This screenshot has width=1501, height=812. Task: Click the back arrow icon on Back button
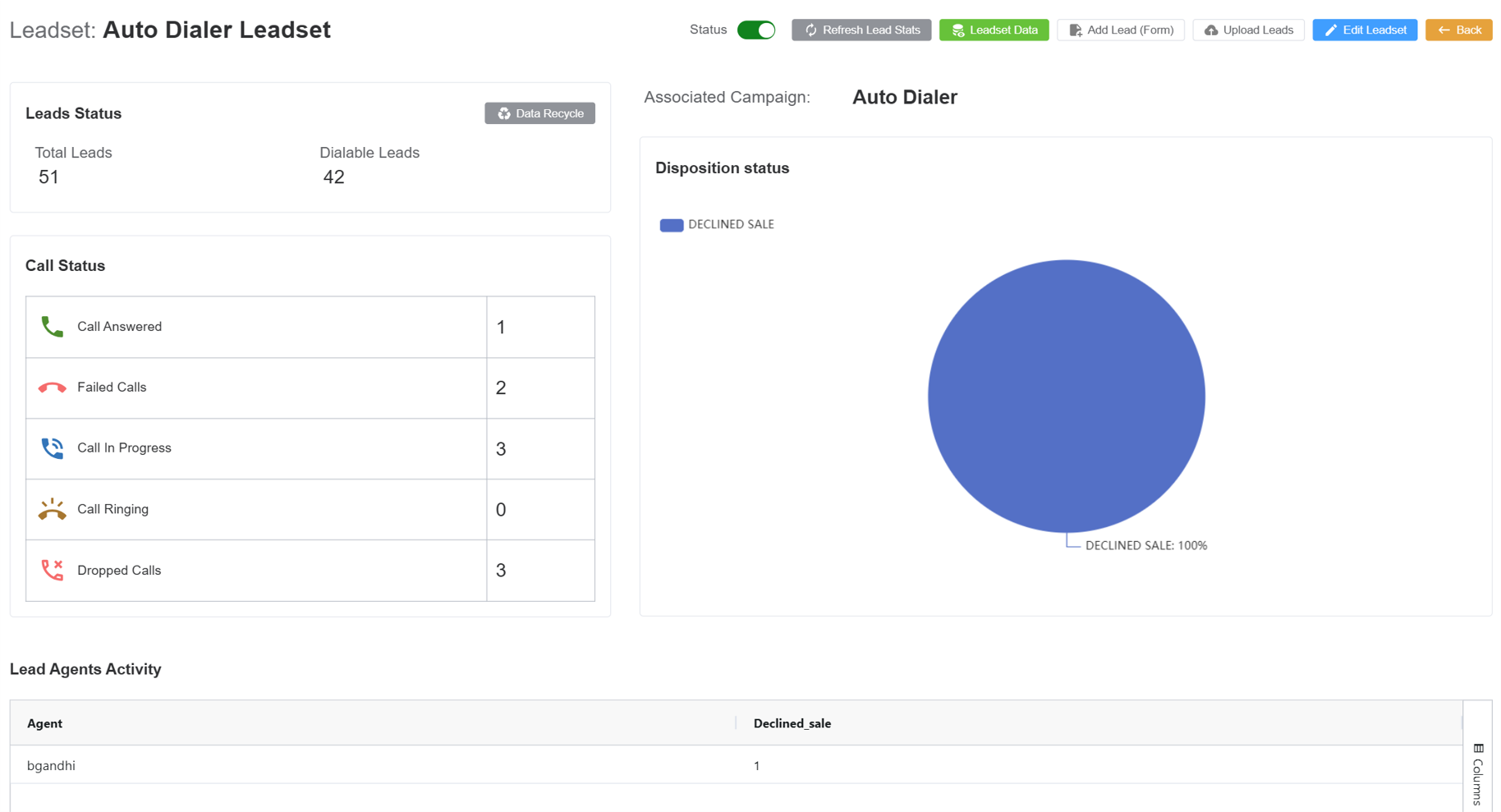[x=1443, y=30]
